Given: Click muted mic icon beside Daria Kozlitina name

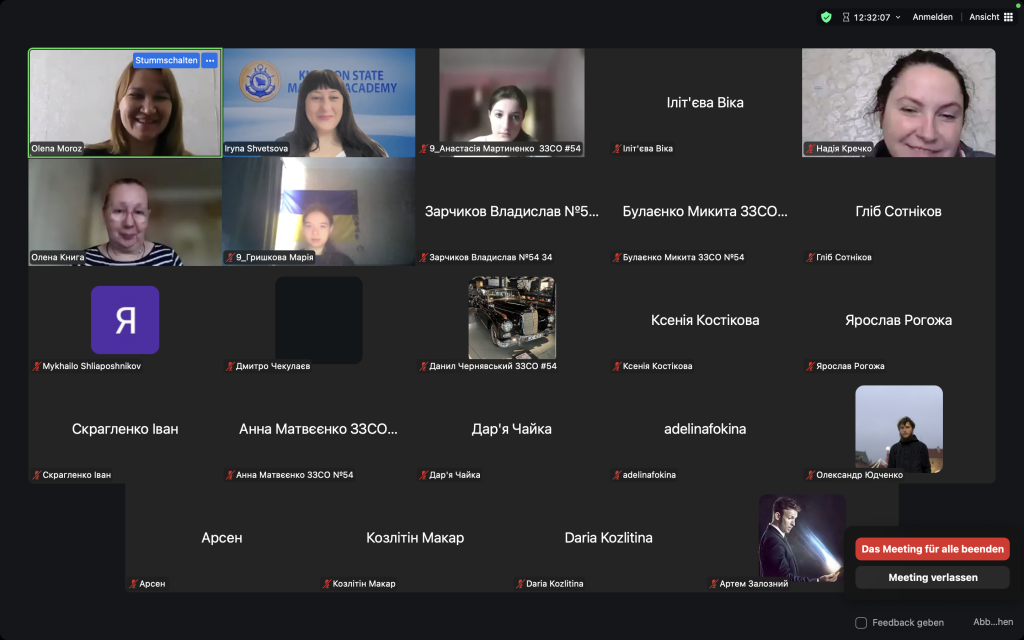Looking at the screenshot, I should pos(519,584).
